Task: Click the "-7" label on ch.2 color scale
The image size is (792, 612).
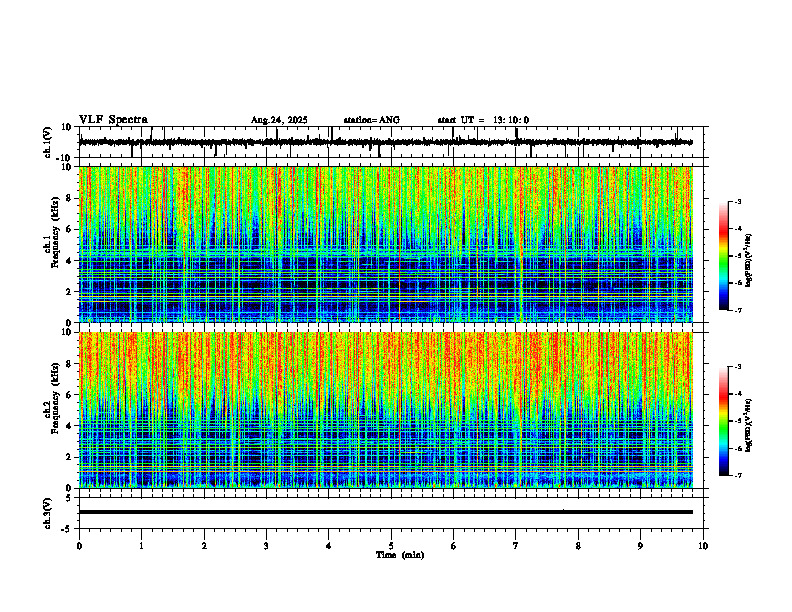Action: [x=738, y=475]
